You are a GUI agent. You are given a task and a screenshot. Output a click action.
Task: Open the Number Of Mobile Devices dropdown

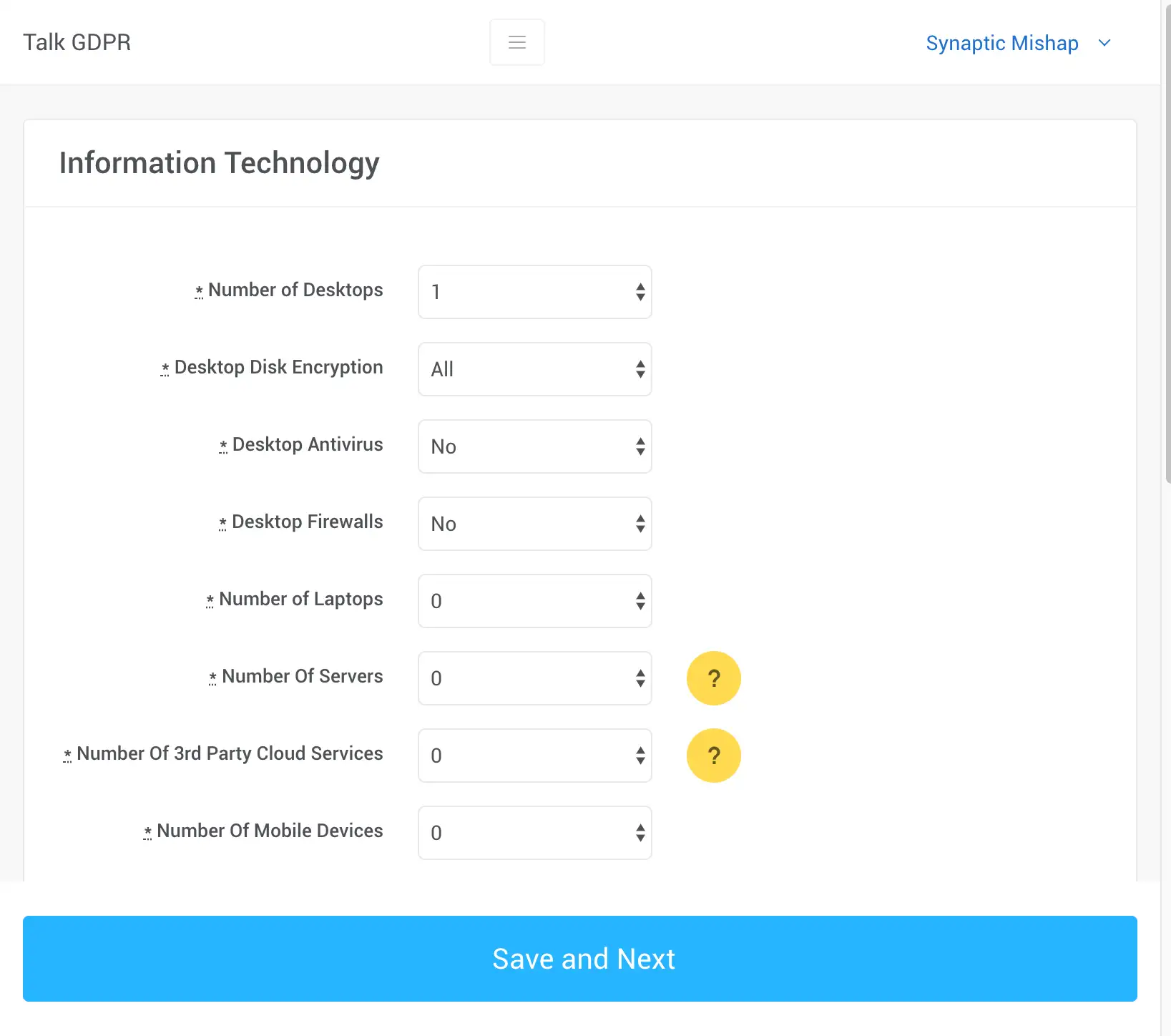point(534,833)
